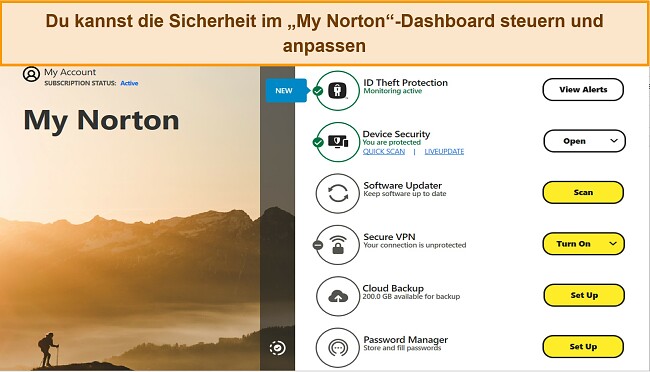Click Scan for Software Updater

tap(583, 192)
